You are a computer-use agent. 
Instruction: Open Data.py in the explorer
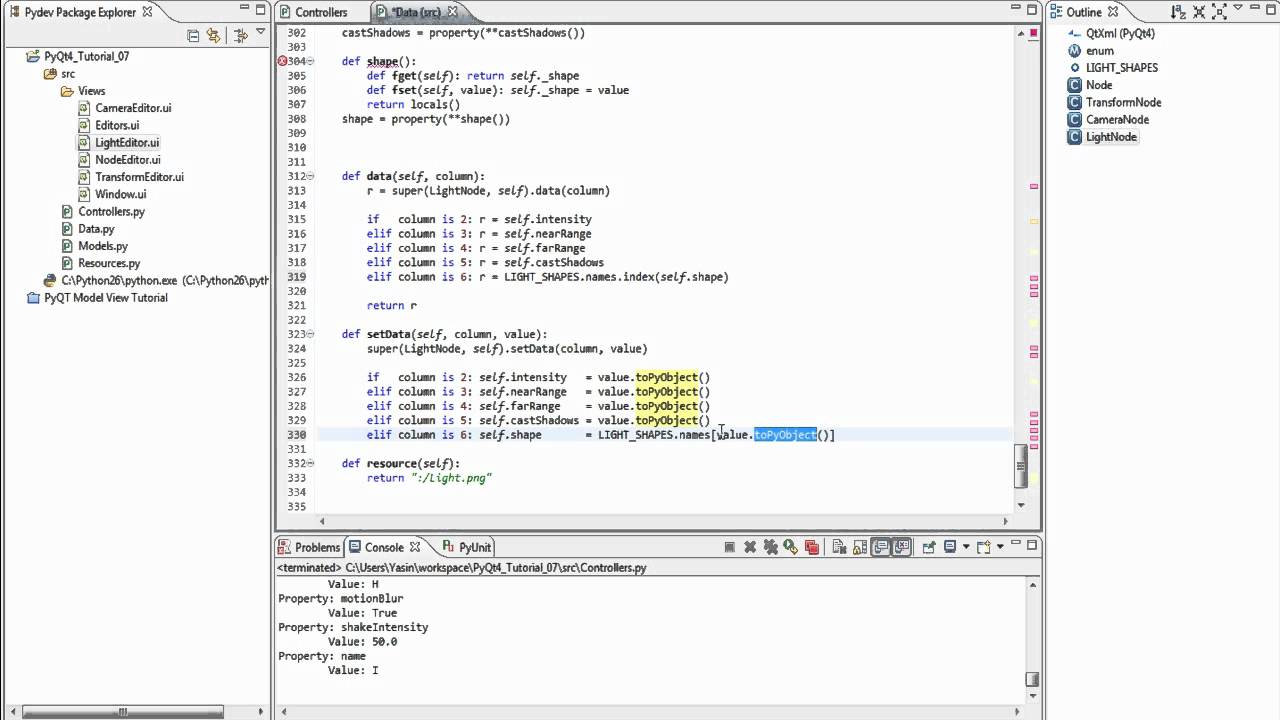click(x=96, y=229)
